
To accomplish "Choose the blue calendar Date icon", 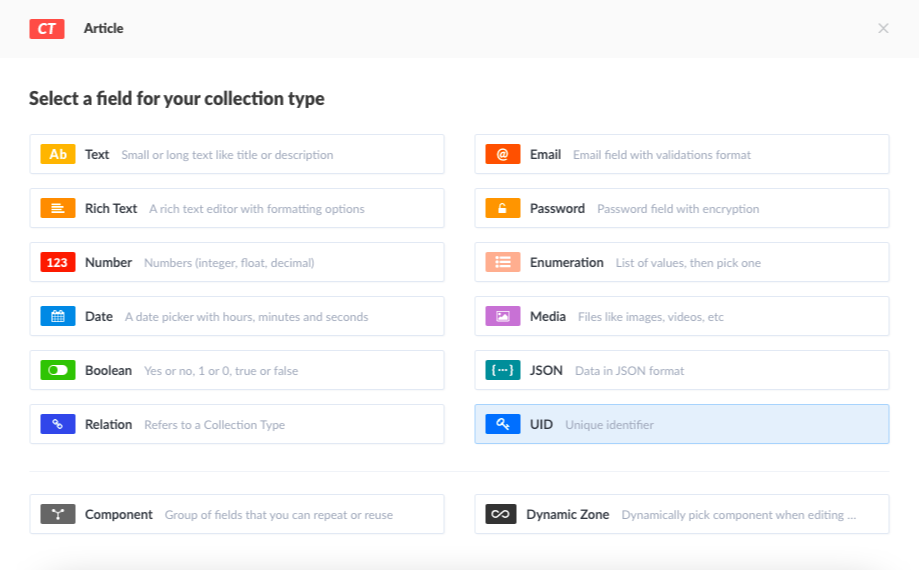I will point(58,316).
